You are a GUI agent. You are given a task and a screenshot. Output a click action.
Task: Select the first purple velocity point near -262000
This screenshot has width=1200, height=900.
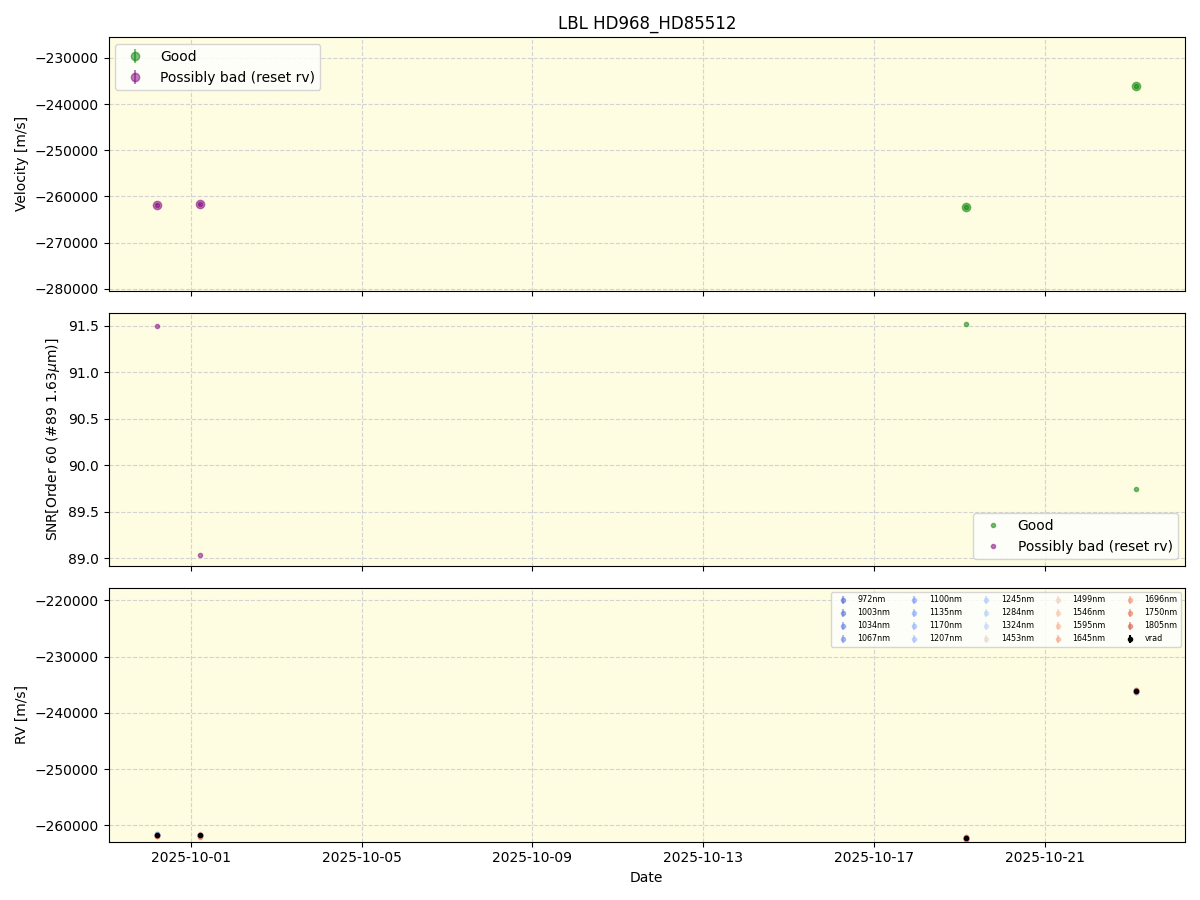[x=157, y=205]
